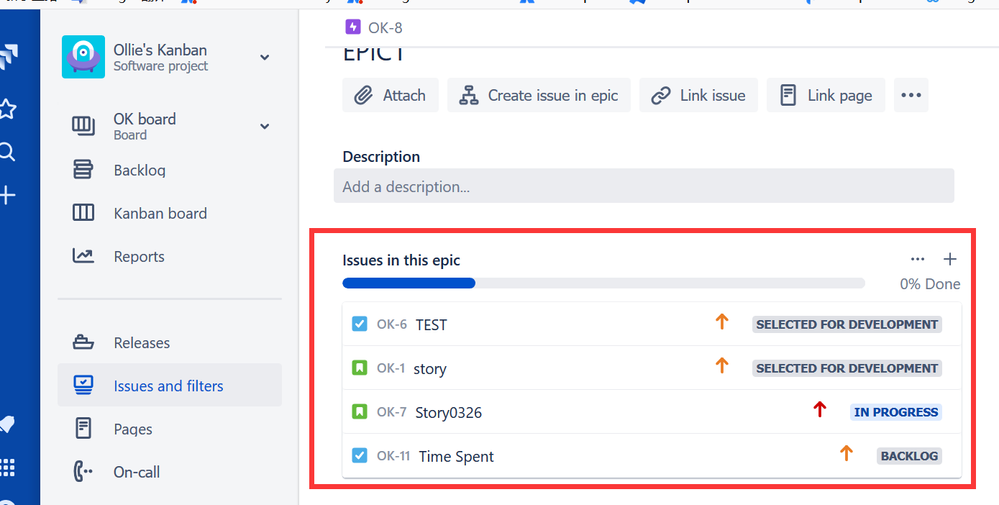
Task: Click the Issues in this epic heading
Action: click(x=401, y=260)
